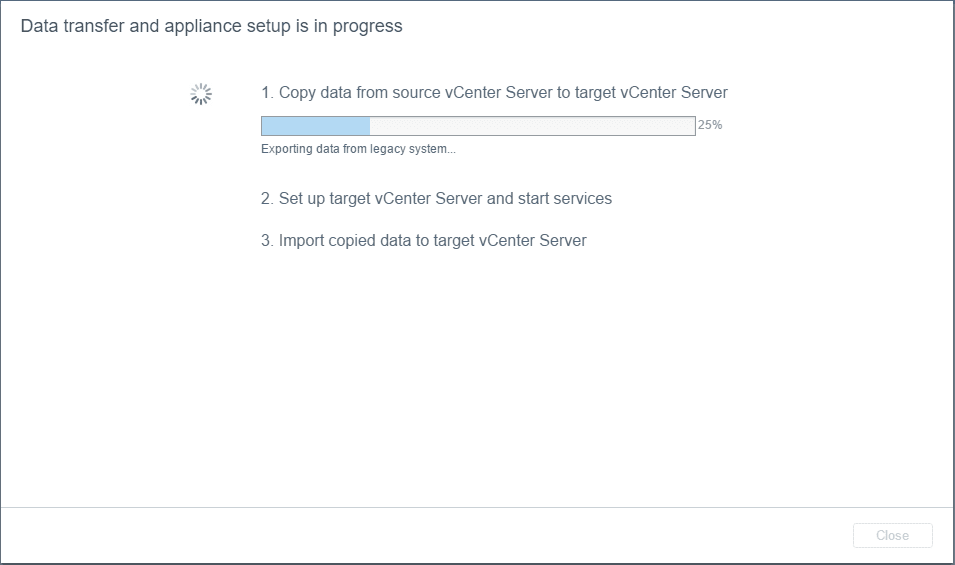Click the number 1 of the first step
955x565 pixels.
pyautogui.click(x=267, y=93)
